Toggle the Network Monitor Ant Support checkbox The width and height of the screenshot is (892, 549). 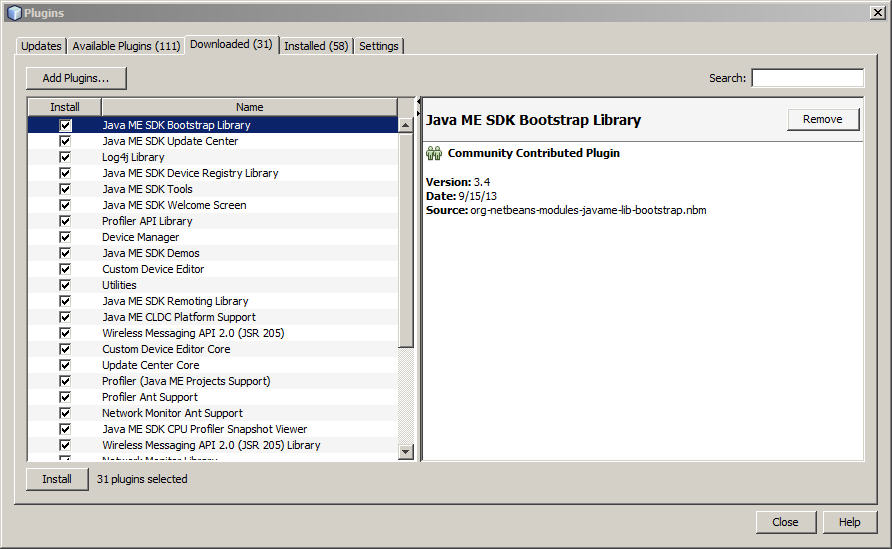65,413
